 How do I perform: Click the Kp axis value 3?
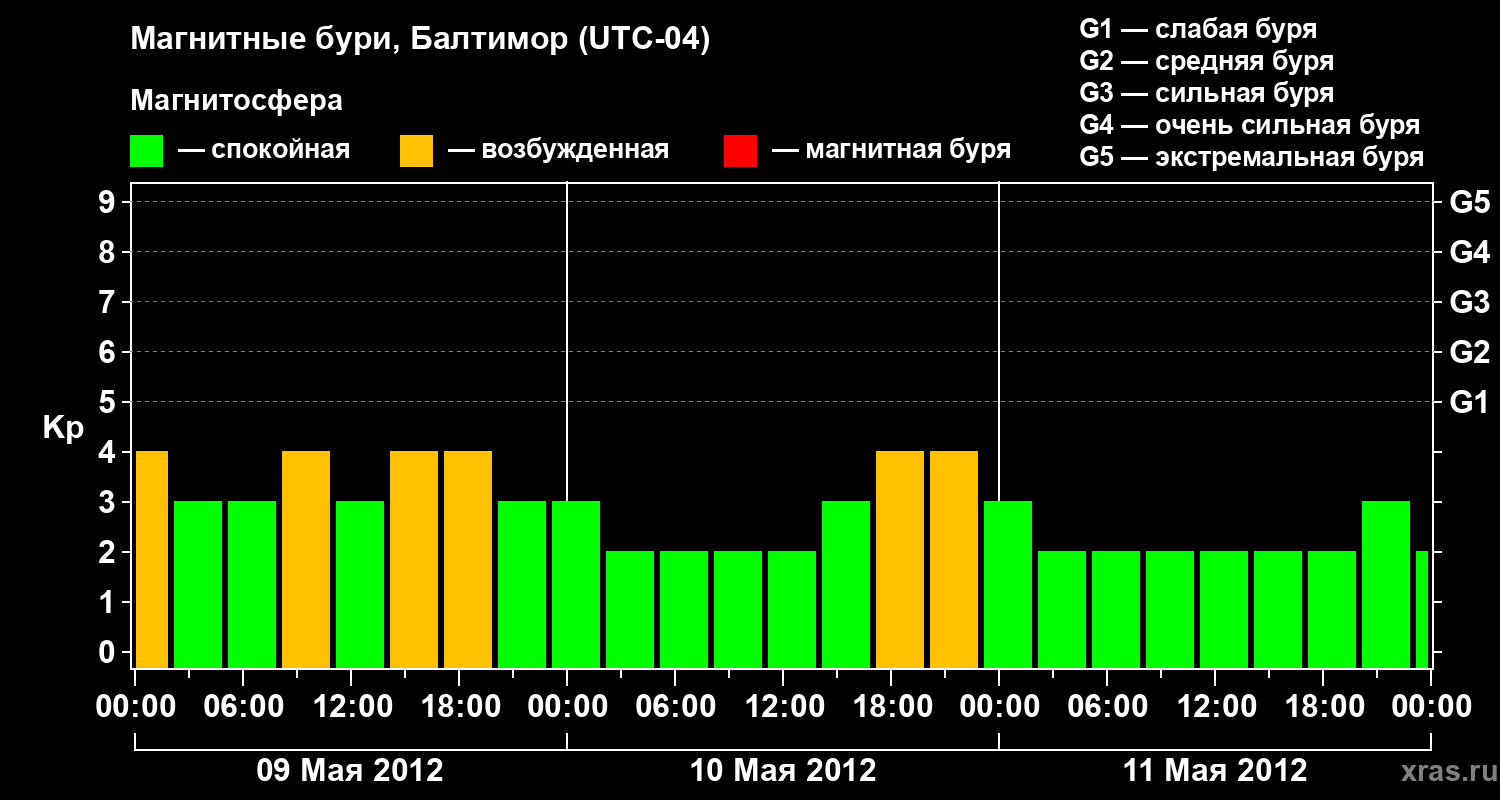109,503
